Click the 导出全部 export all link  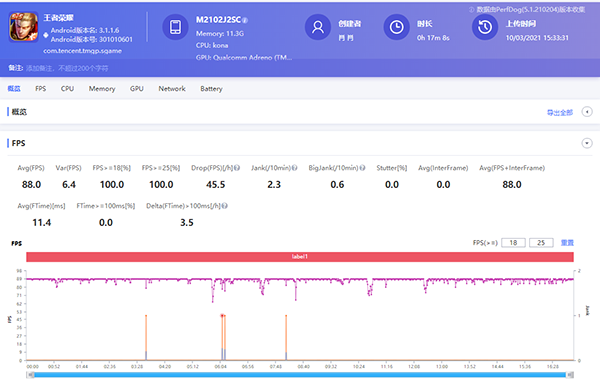coord(560,112)
